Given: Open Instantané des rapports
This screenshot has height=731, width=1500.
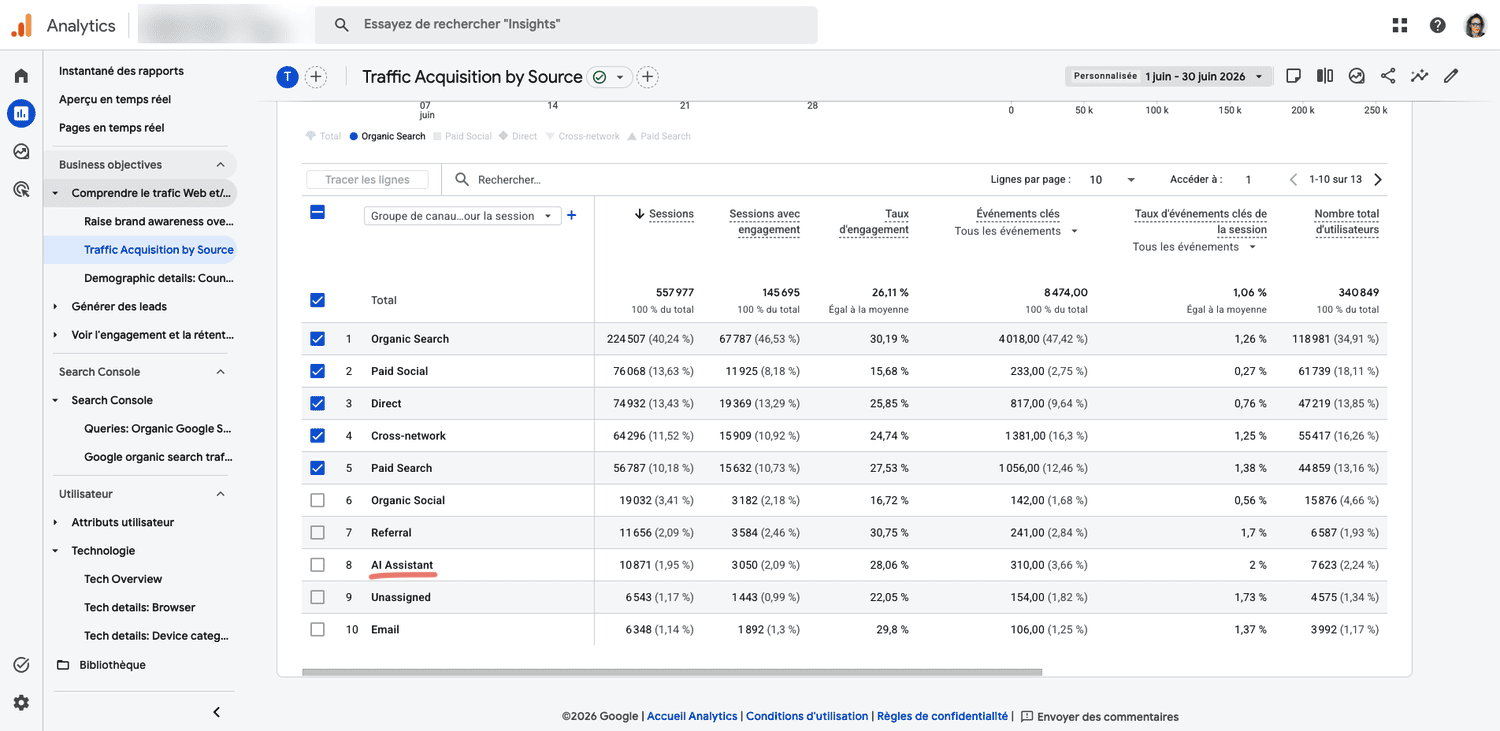Looking at the screenshot, I should click(121, 71).
